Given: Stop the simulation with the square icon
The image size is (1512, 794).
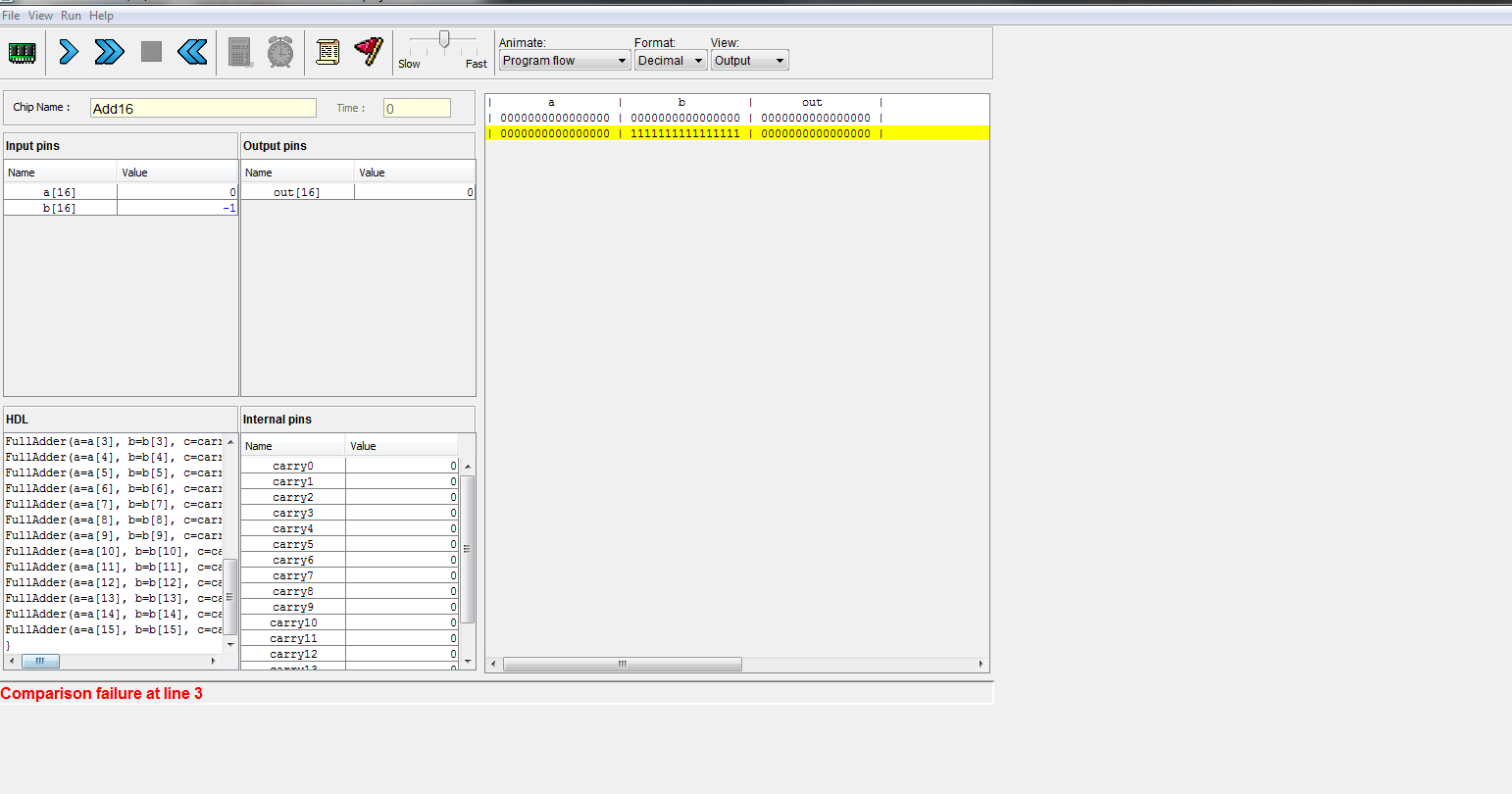Looking at the screenshot, I should pos(151,52).
